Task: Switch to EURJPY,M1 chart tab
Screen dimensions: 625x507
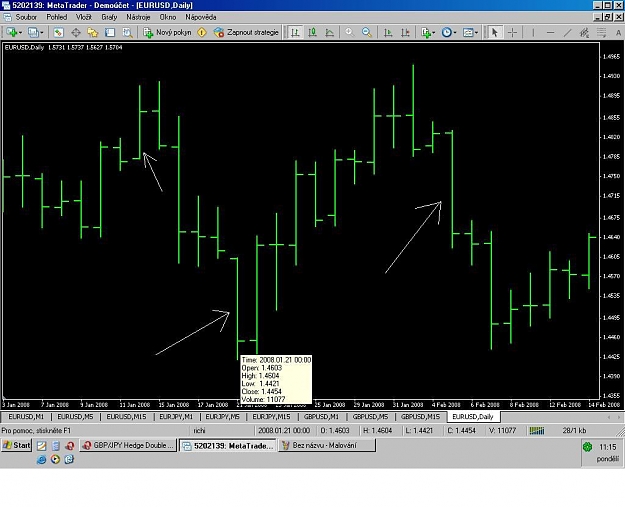Action: tap(176, 417)
